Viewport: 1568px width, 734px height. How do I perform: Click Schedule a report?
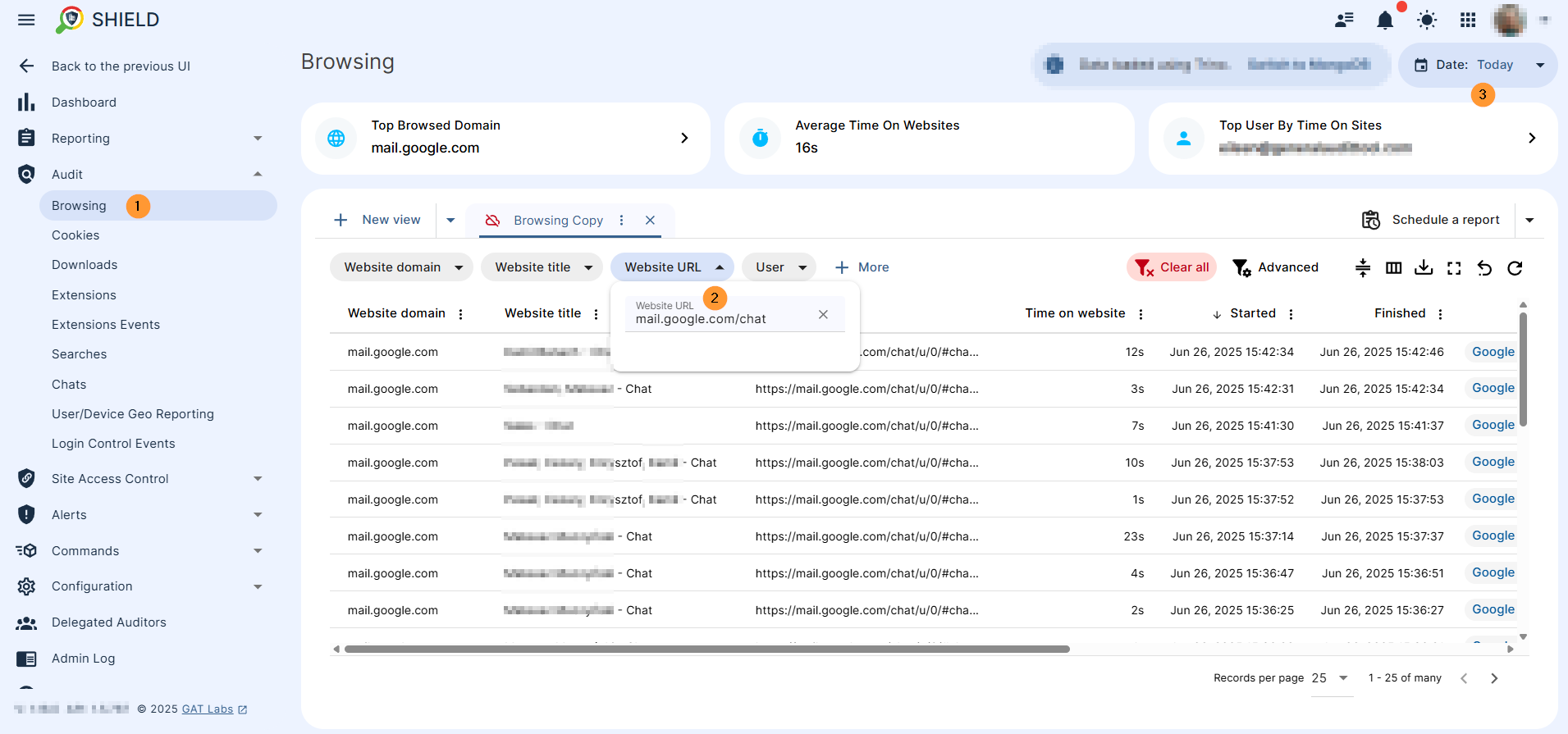click(1431, 220)
